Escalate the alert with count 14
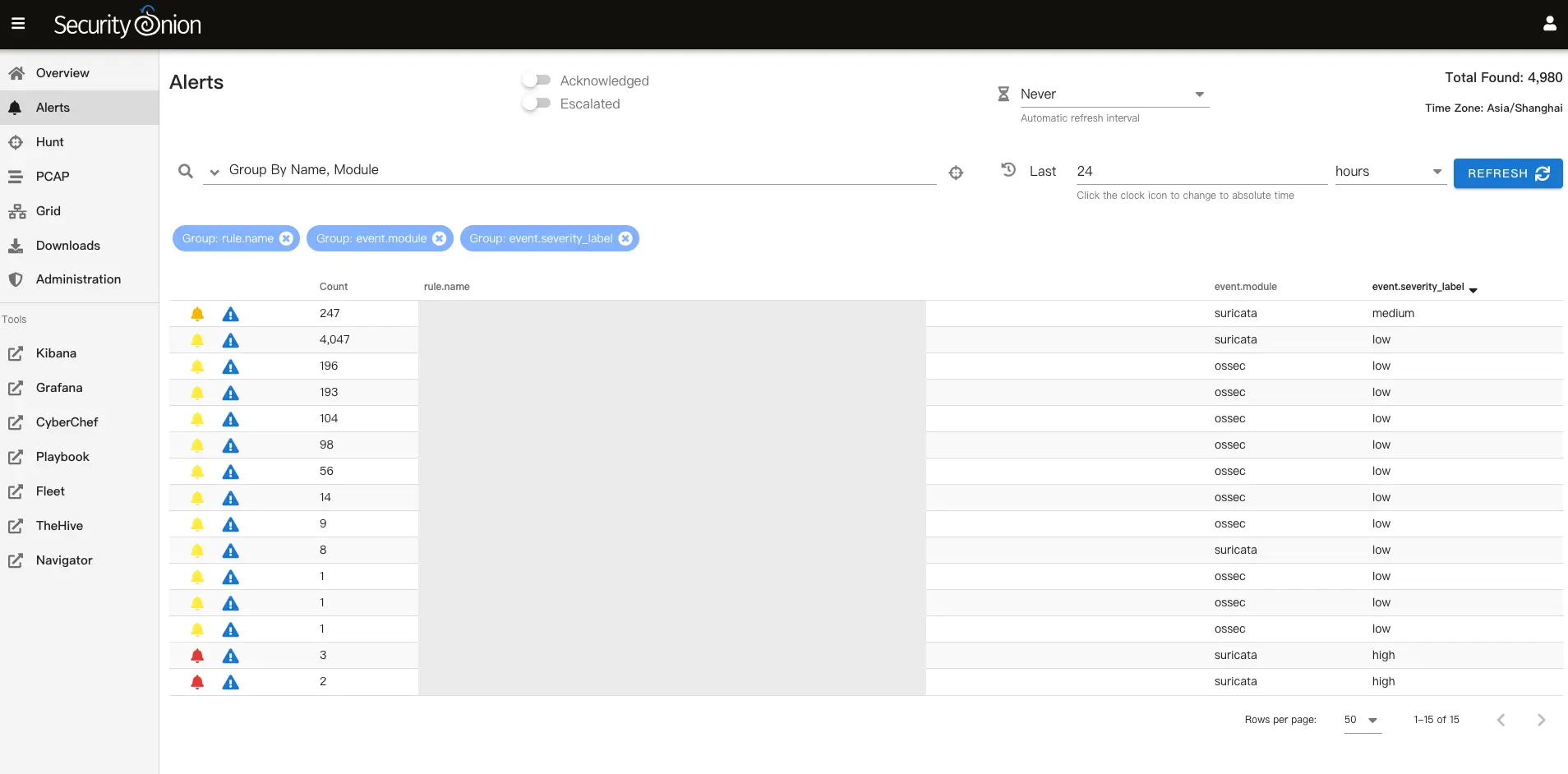The width and height of the screenshot is (1568, 774). [231, 498]
